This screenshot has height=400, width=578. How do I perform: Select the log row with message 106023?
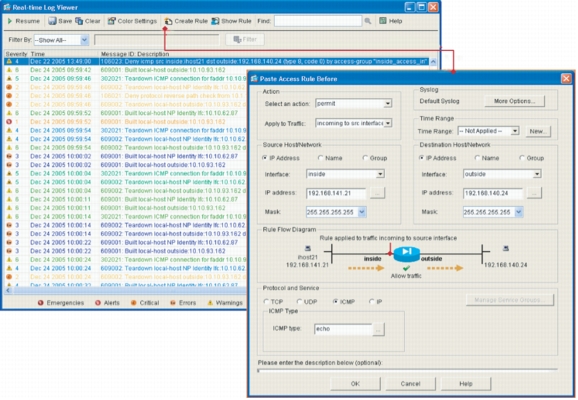click(x=217, y=62)
